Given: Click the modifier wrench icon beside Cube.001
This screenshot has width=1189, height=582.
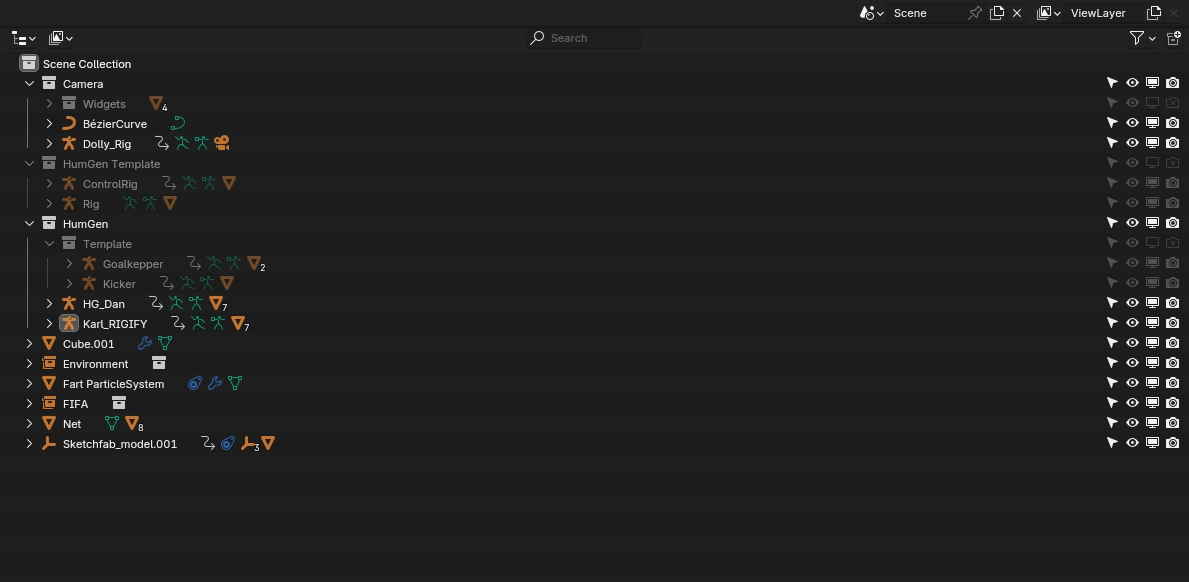Looking at the screenshot, I should pyautogui.click(x=145, y=343).
